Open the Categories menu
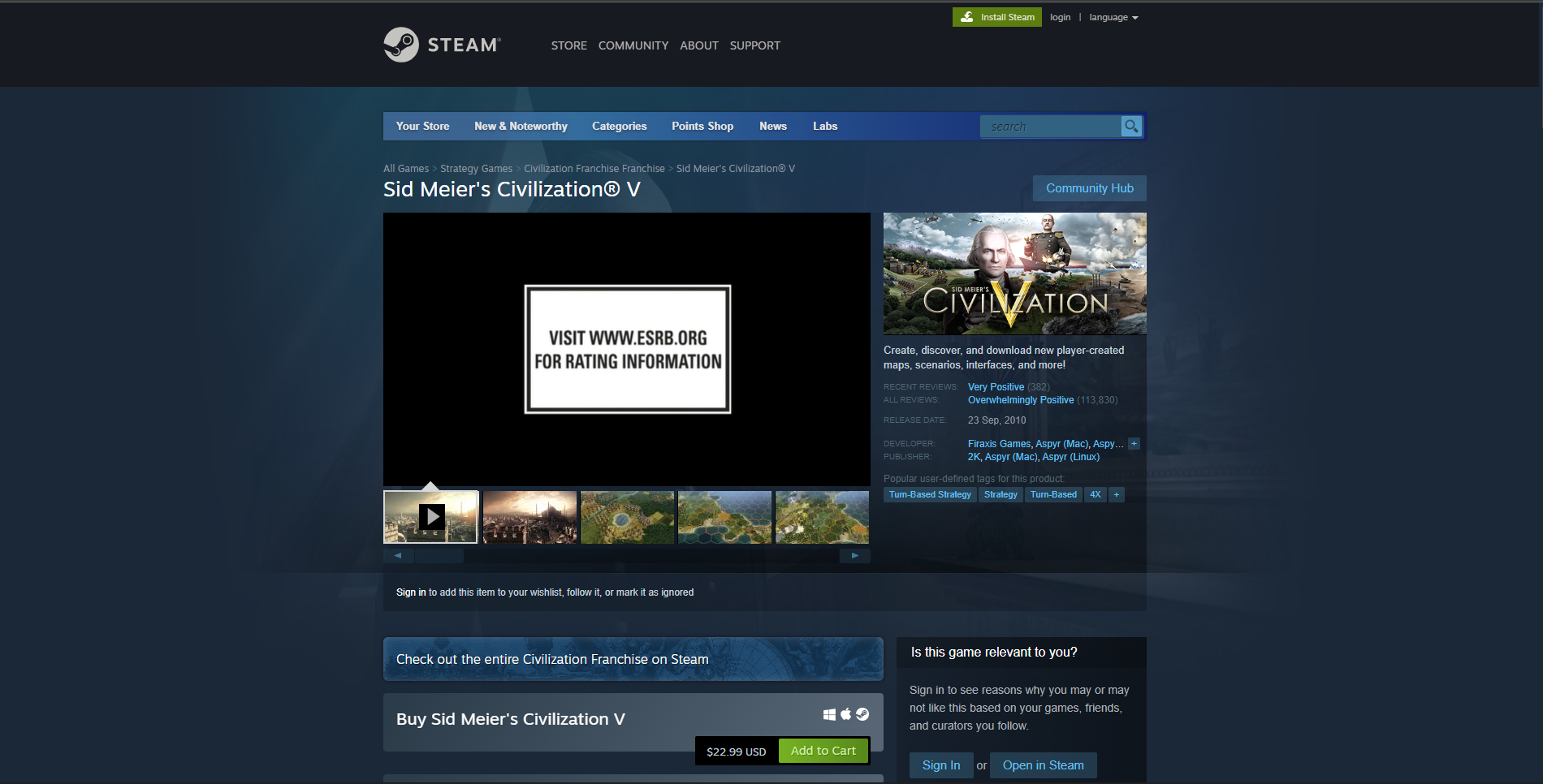Image resolution: width=1543 pixels, height=784 pixels. tap(619, 127)
